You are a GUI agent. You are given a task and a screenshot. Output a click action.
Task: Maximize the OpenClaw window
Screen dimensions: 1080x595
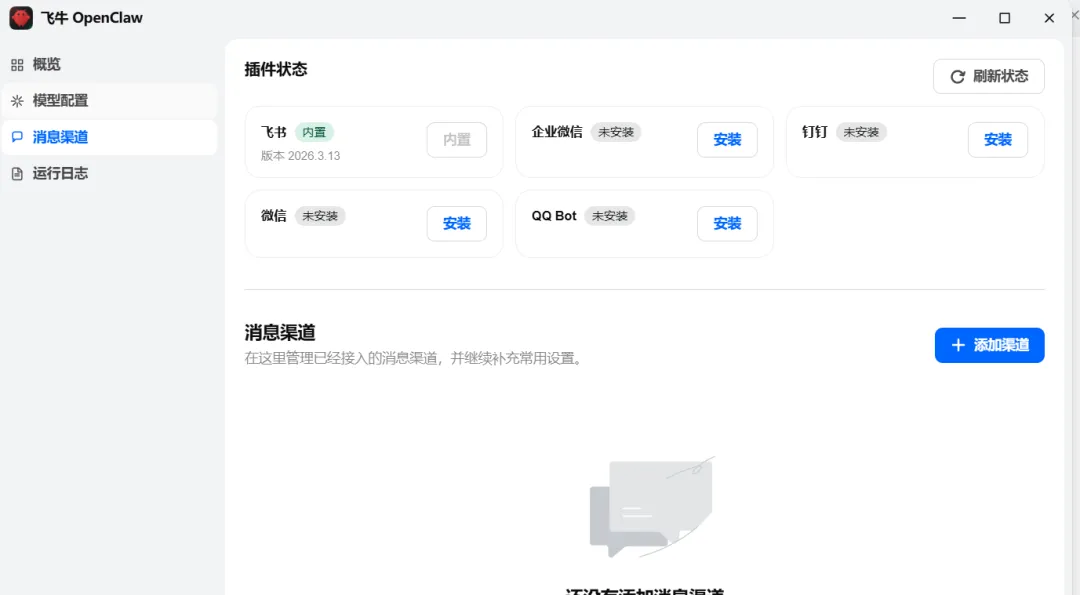click(1004, 18)
